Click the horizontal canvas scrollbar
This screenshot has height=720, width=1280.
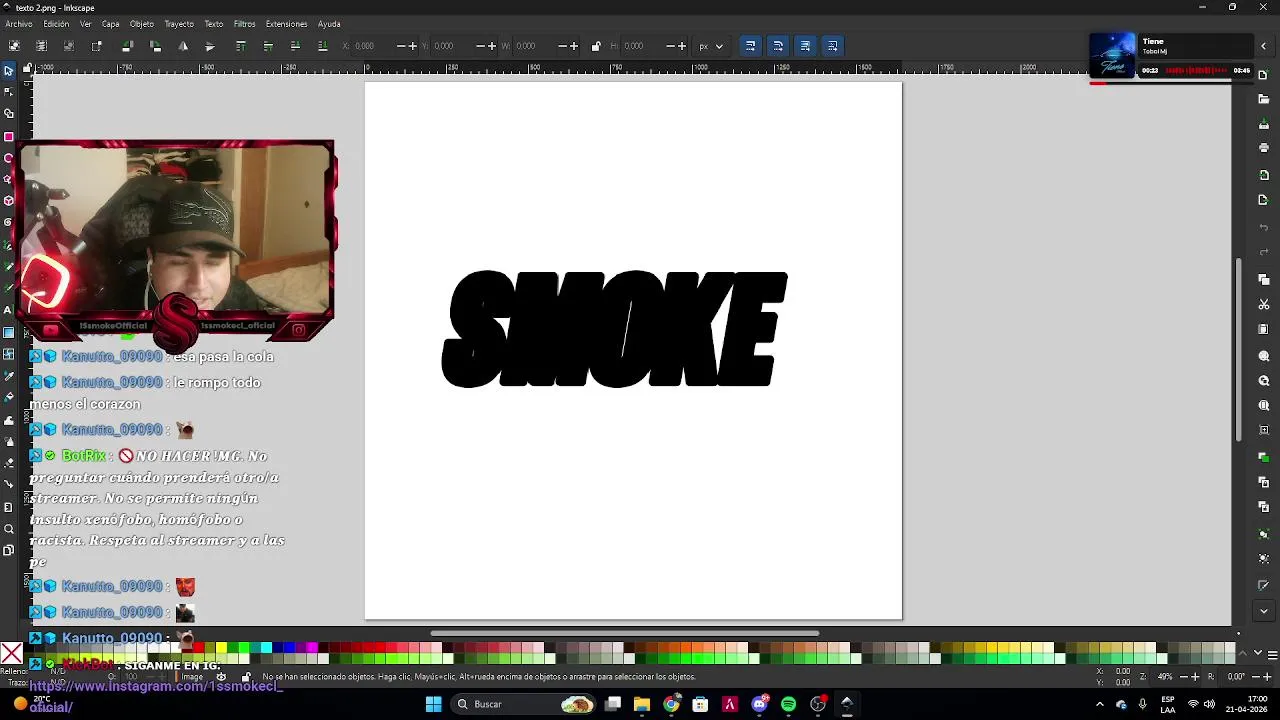coord(625,633)
